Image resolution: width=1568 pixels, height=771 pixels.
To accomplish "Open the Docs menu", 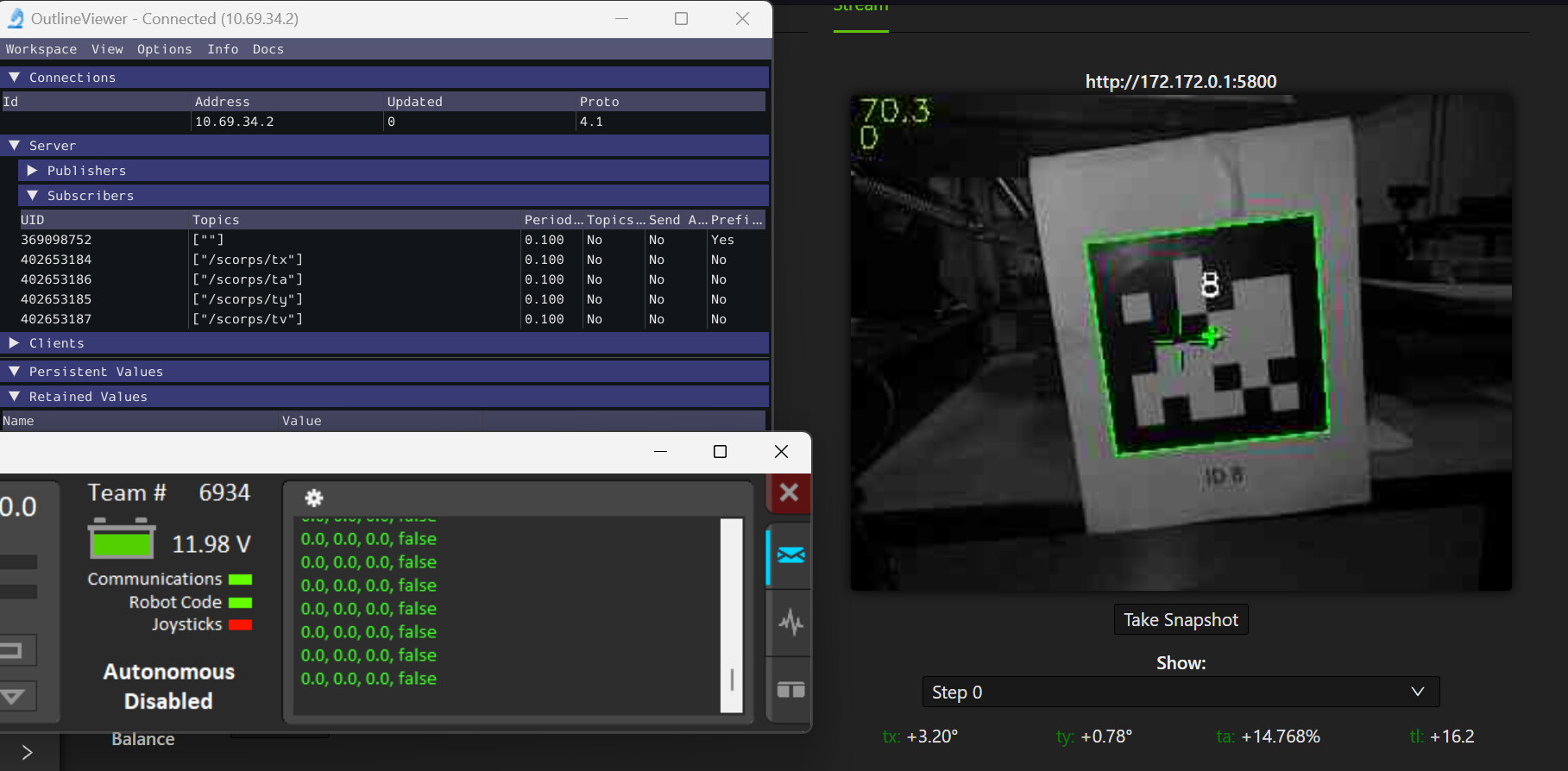I will click(x=268, y=49).
